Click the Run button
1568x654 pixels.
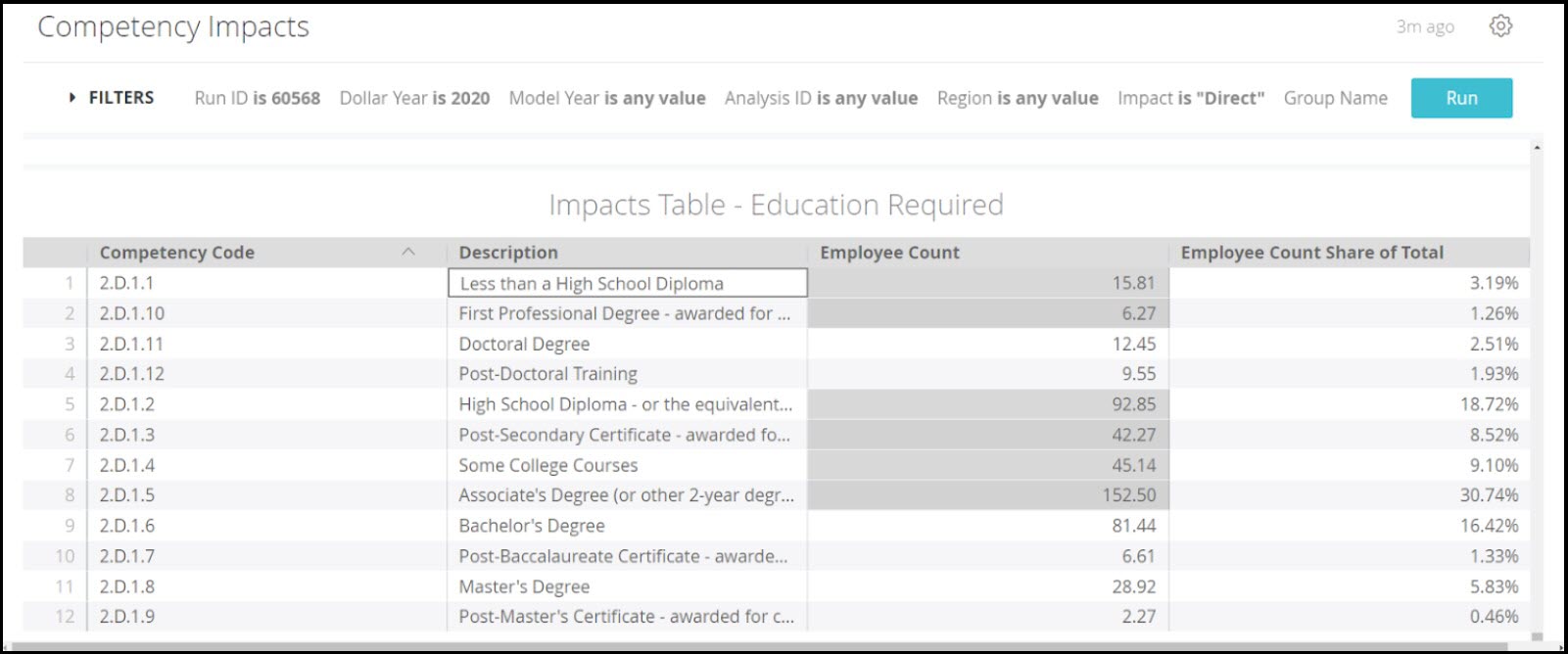(x=1460, y=97)
